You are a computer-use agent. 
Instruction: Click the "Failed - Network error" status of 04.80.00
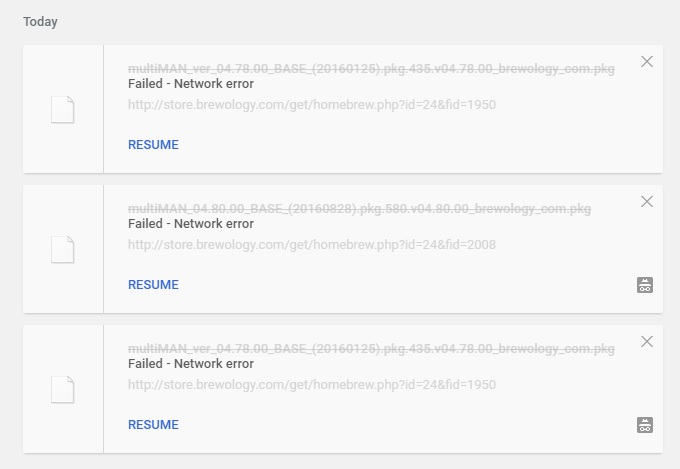coord(191,224)
